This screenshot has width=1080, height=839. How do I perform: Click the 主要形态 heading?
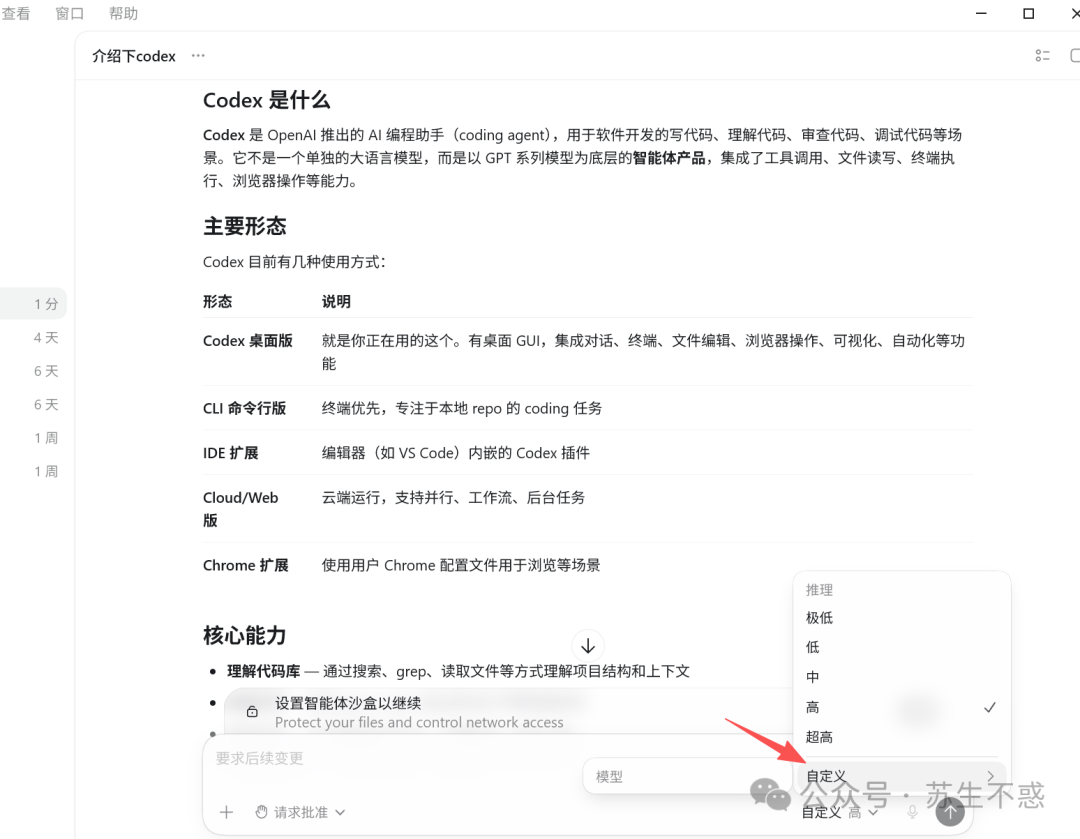pyautogui.click(x=245, y=226)
